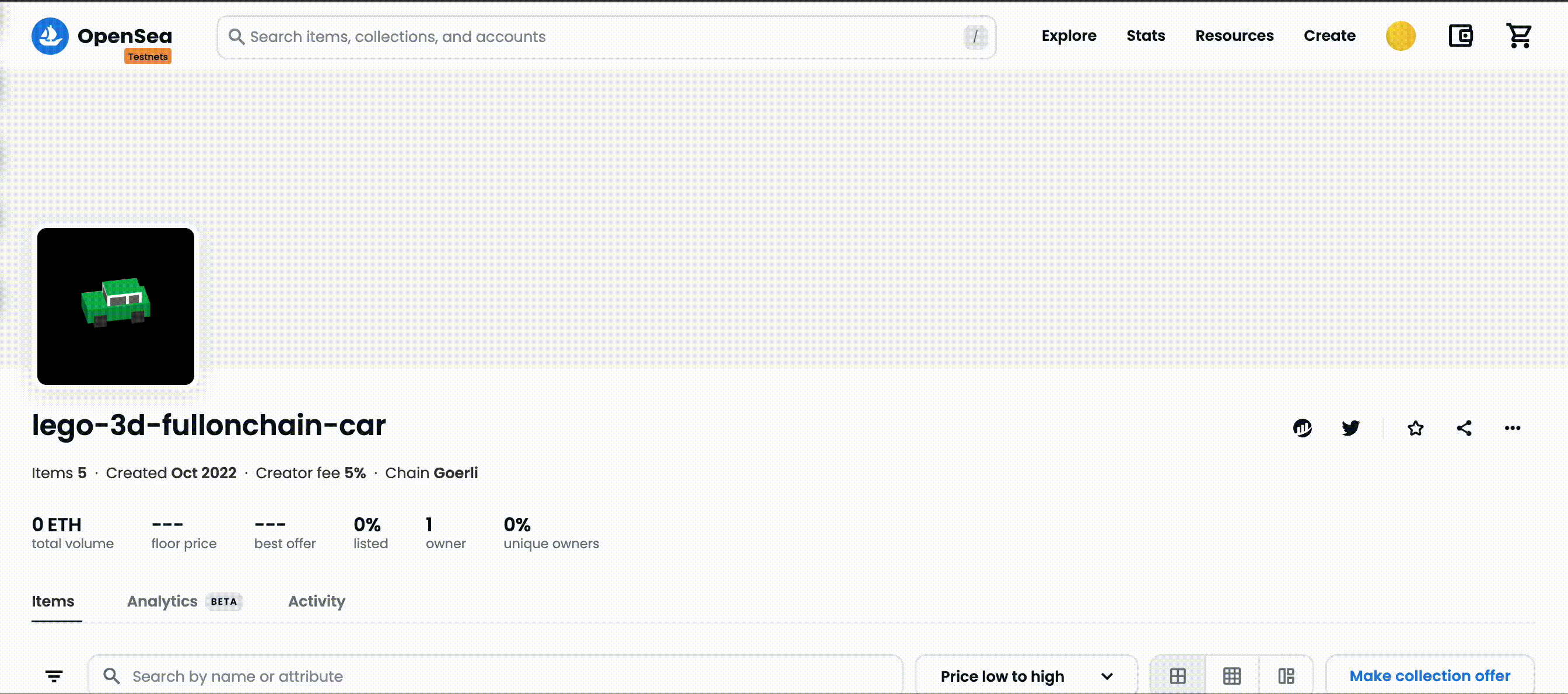Click the search items input field

tap(606, 36)
